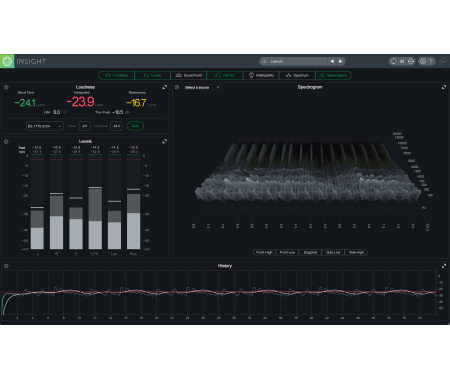Toggle the Gate button in Loudness panel
The image size is (450, 380).
pos(135,126)
